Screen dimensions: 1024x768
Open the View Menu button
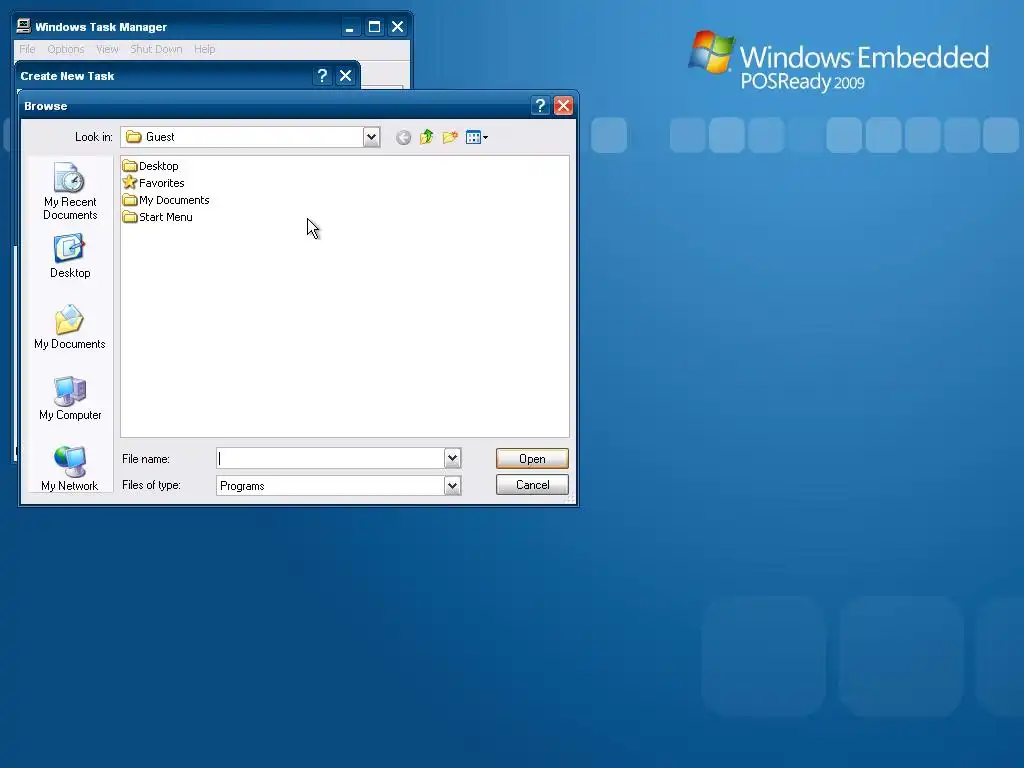tap(477, 137)
